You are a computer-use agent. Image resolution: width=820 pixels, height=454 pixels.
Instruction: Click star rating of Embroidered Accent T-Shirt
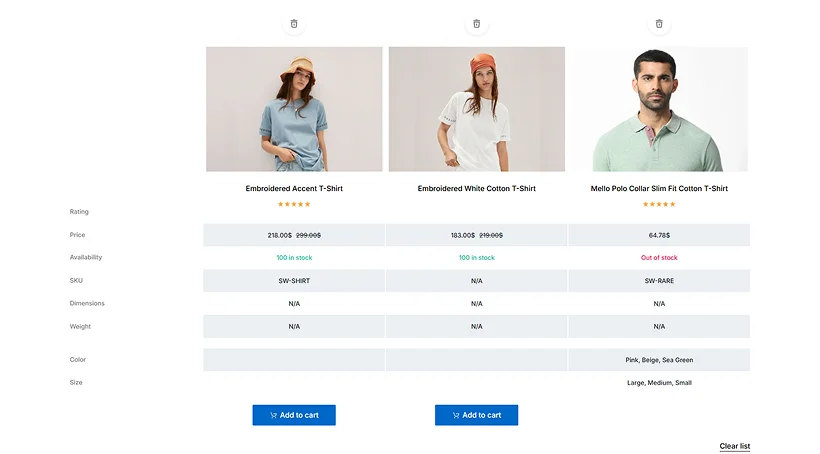pyautogui.click(x=294, y=204)
